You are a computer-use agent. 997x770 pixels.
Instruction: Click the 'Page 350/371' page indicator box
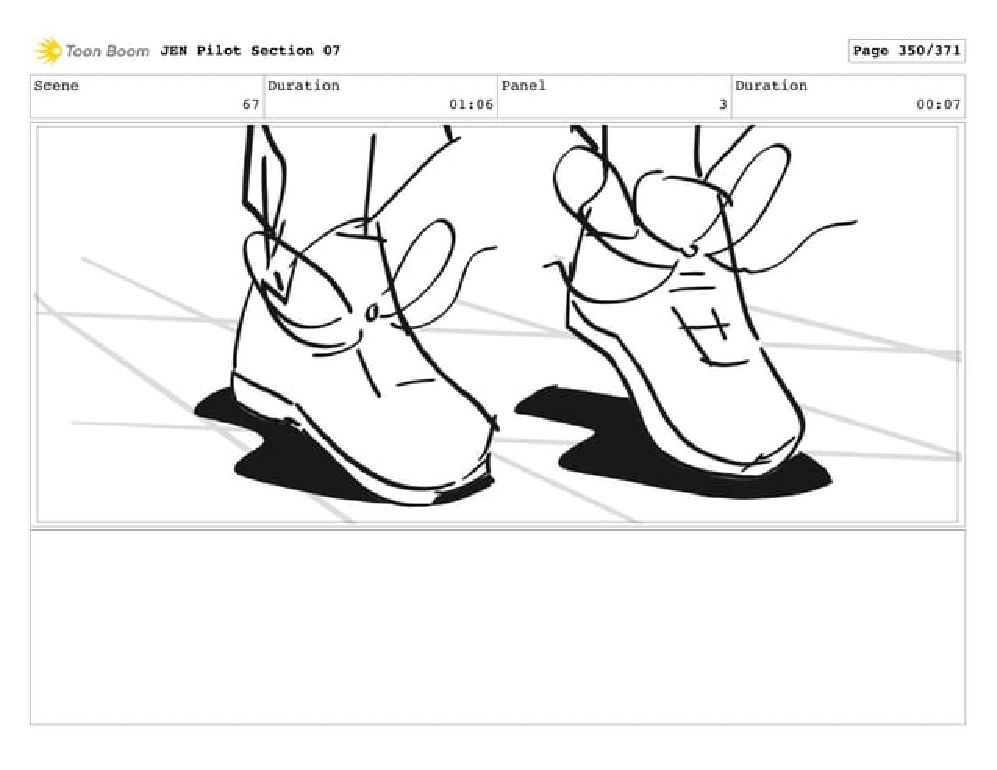906,51
